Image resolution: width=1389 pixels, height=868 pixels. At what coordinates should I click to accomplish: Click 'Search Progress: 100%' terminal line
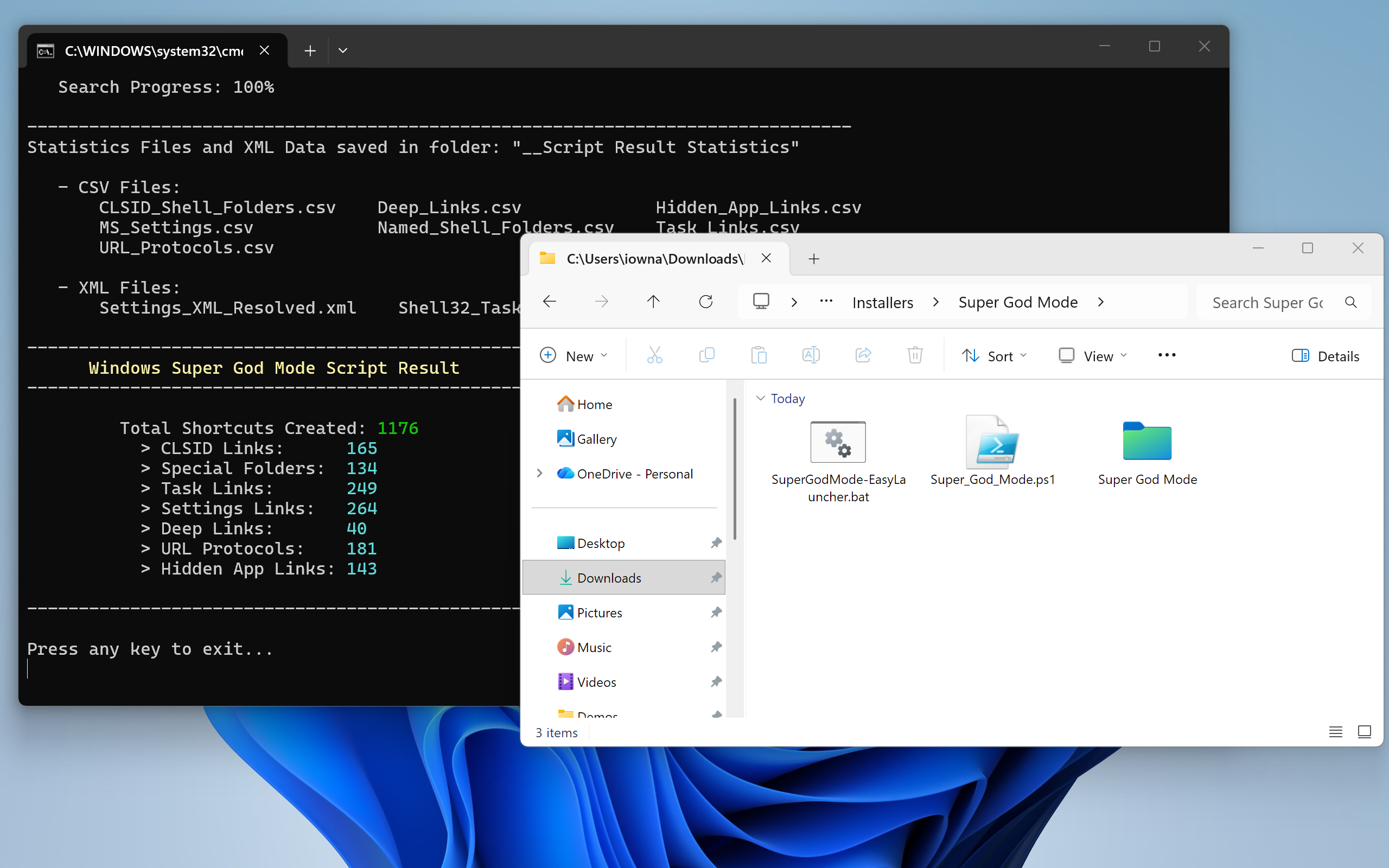(x=167, y=87)
